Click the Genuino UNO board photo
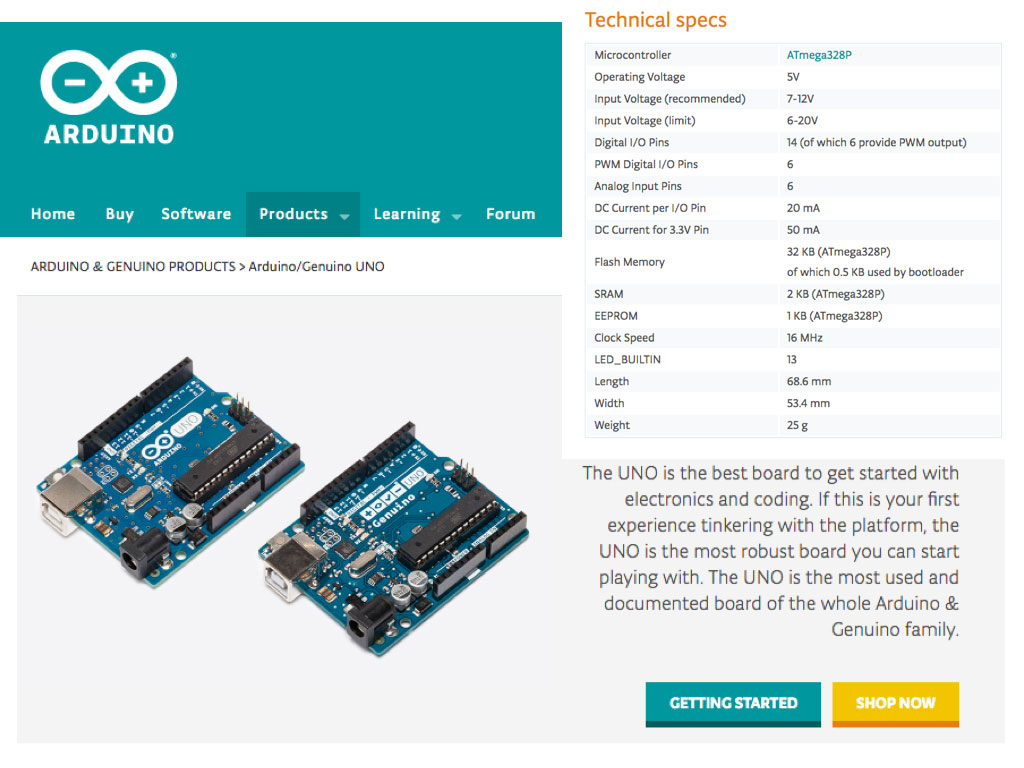Screen dimensions: 1024x768 point(394,539)
